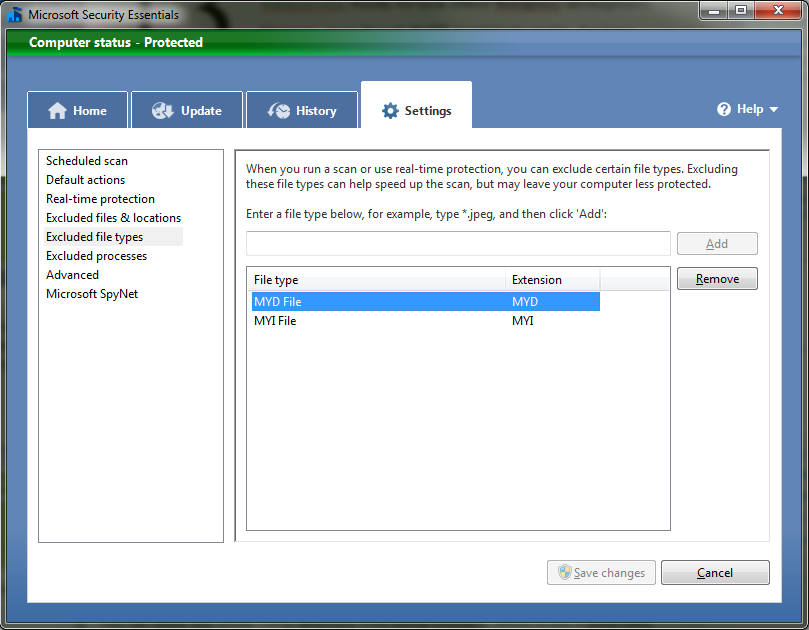Click the Help question mark icon
This screenshot has width=809, height=630.
tap(724, 109)
